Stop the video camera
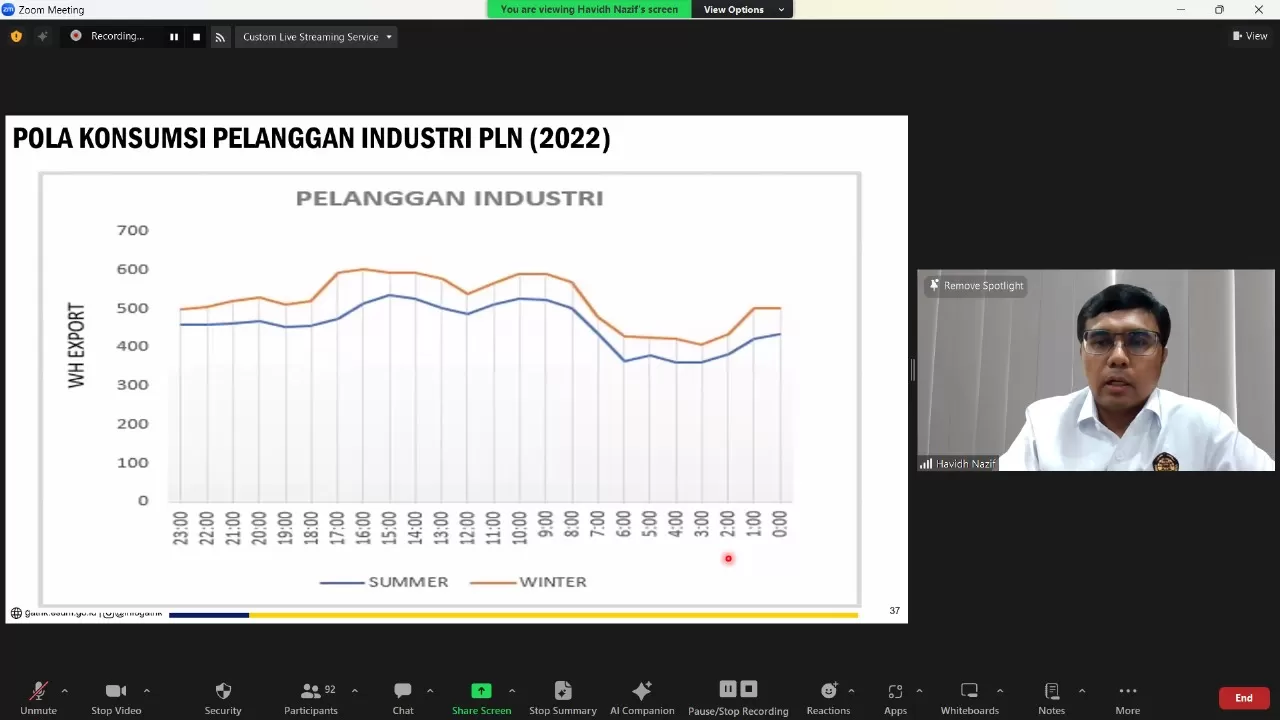The image size is (1280, 720). pos(115,697)
